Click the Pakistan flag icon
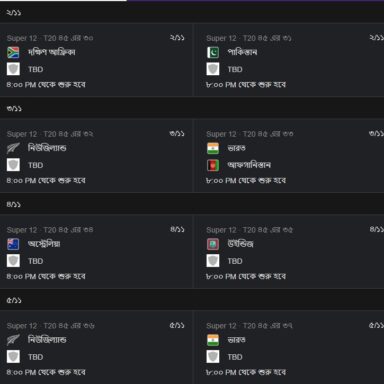The image size is (384, 384). point(213,52)
